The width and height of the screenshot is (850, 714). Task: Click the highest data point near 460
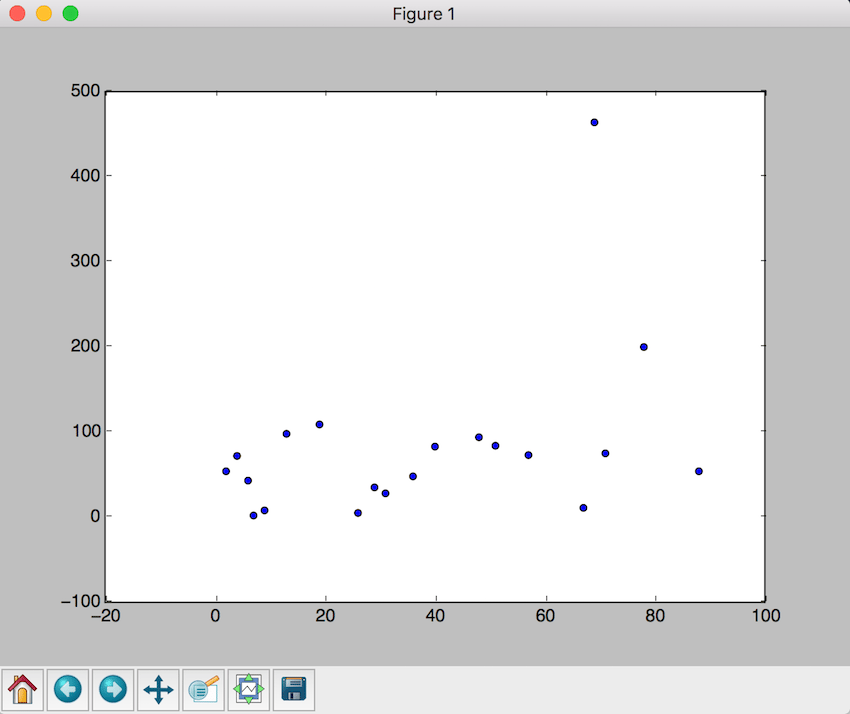[594, 123]
